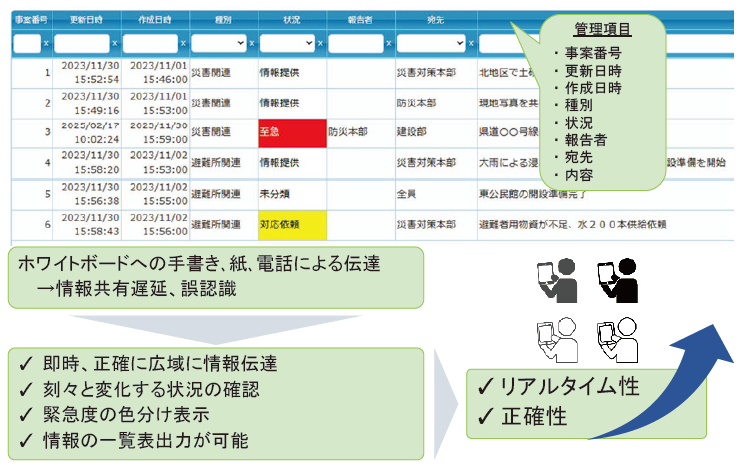Select row 5 with 未分類 status
This screenshot has height=474, width=748.
tap(291, 194)
